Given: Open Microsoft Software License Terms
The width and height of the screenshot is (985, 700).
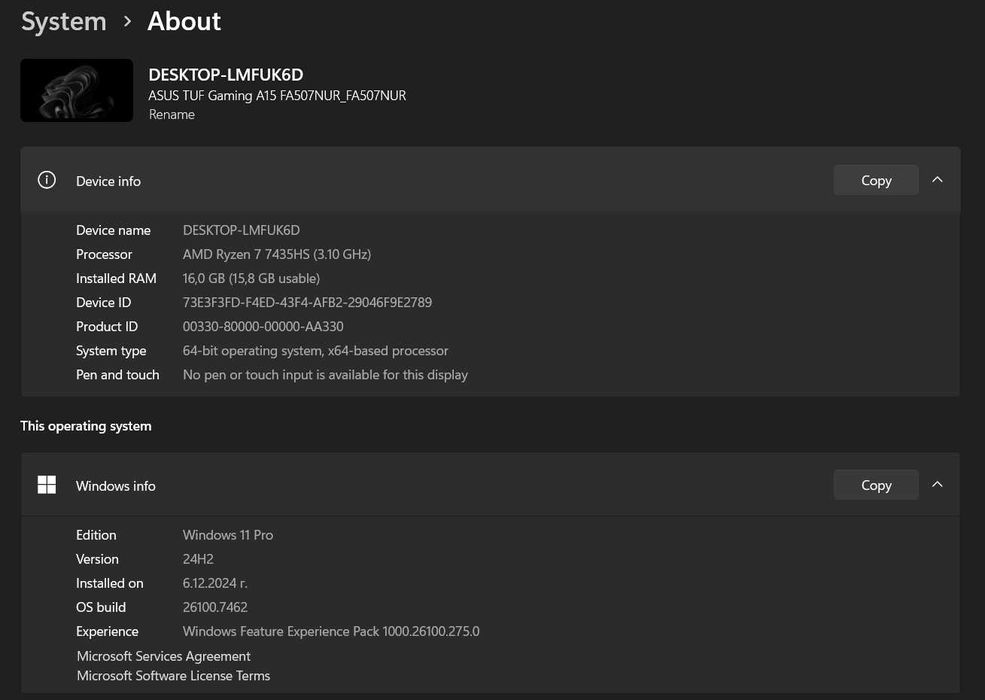Looking at the screenshot, I should (x=173, y=676).
